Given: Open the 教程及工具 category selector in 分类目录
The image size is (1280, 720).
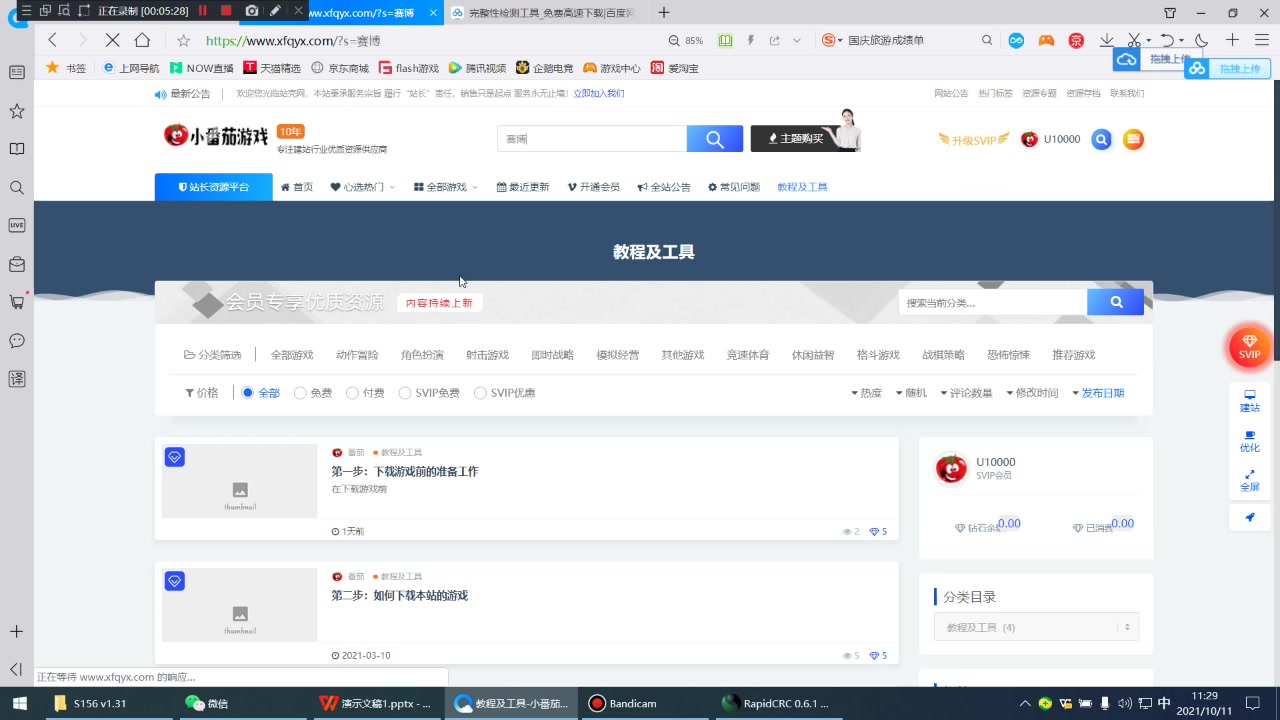Looking at the screenshot, I should (x=1035, y=626).
